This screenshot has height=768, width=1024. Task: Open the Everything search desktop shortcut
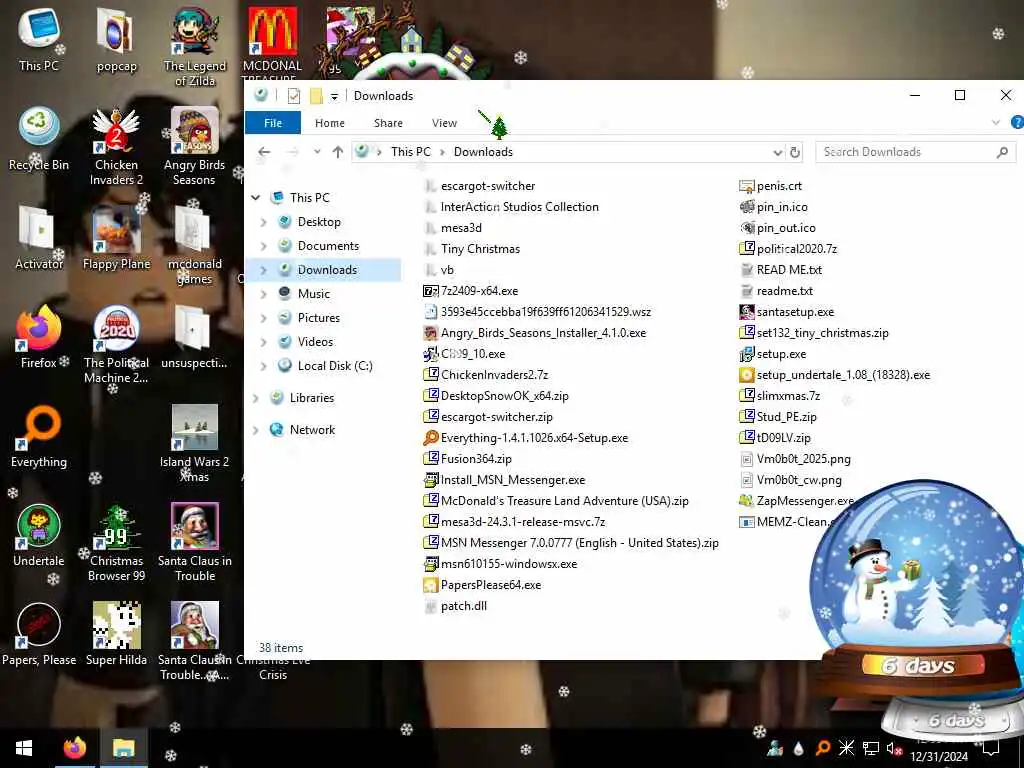(39, 436)
